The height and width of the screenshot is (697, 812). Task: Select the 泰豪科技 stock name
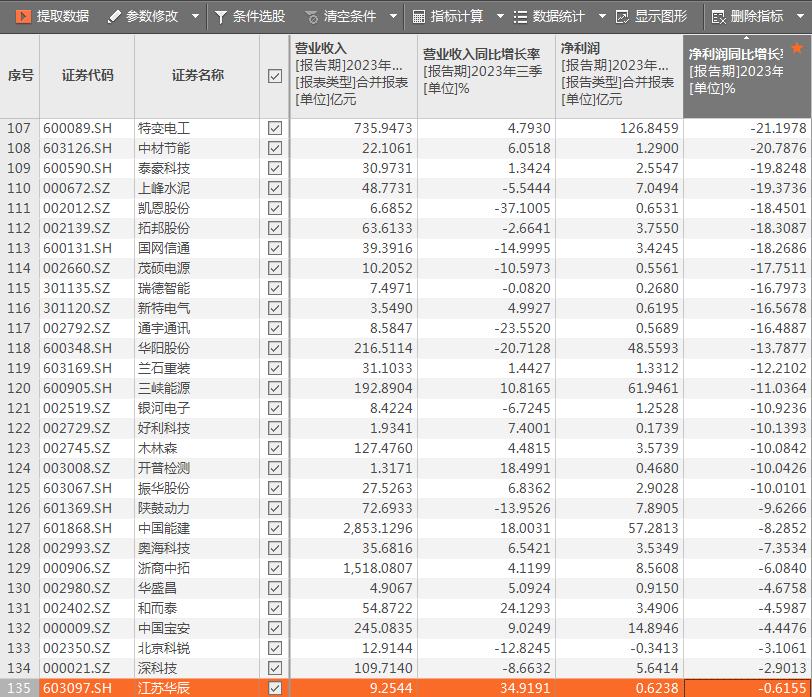pos(164,168)
